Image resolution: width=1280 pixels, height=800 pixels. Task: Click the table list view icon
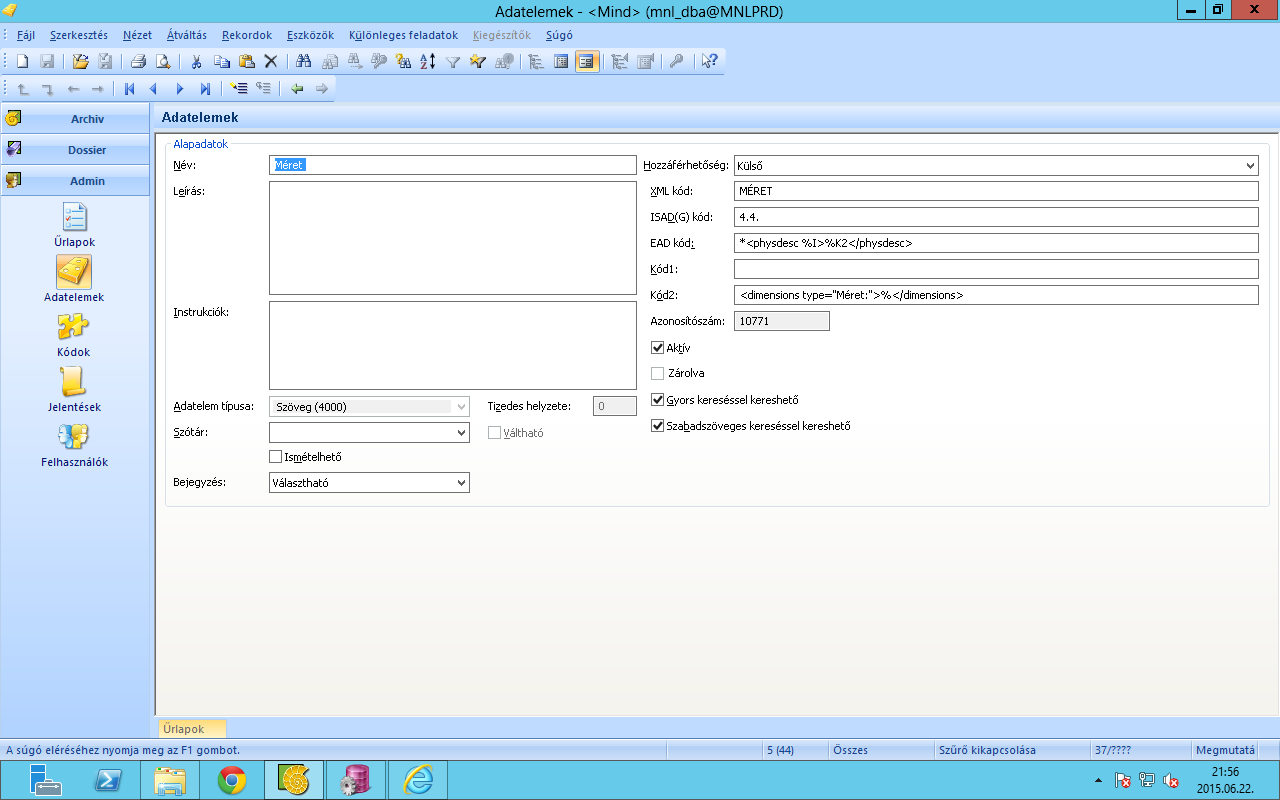(561, 61)
